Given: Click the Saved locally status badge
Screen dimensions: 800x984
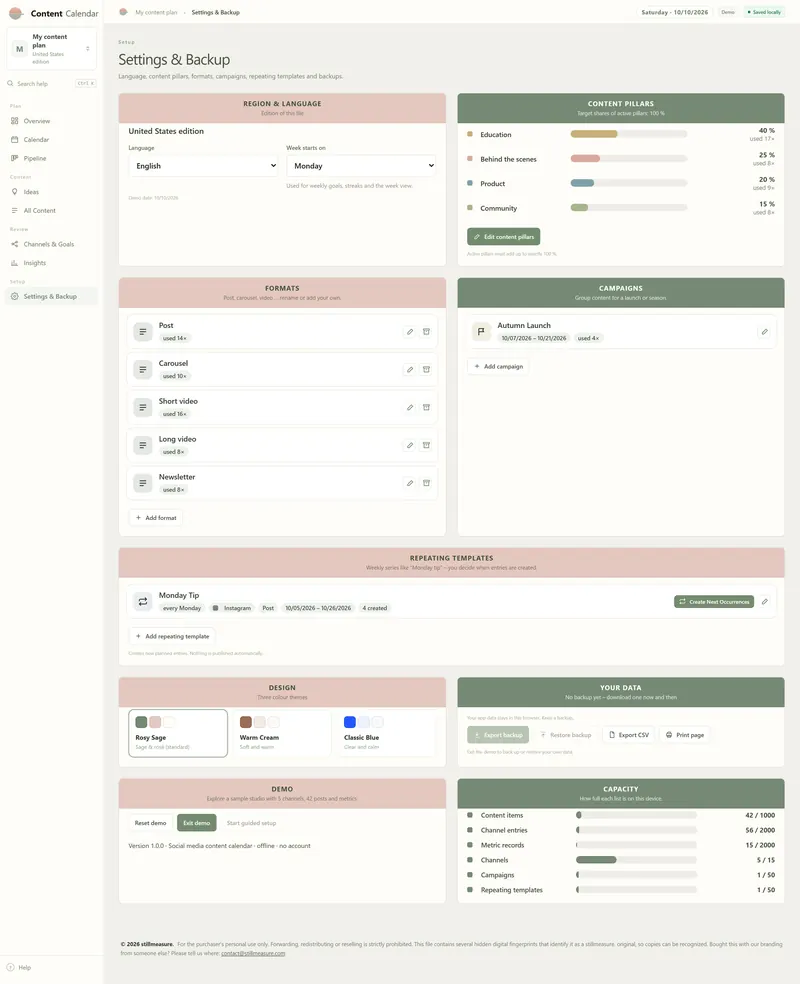Looking at the screenshot, I should tap(764, 12).
